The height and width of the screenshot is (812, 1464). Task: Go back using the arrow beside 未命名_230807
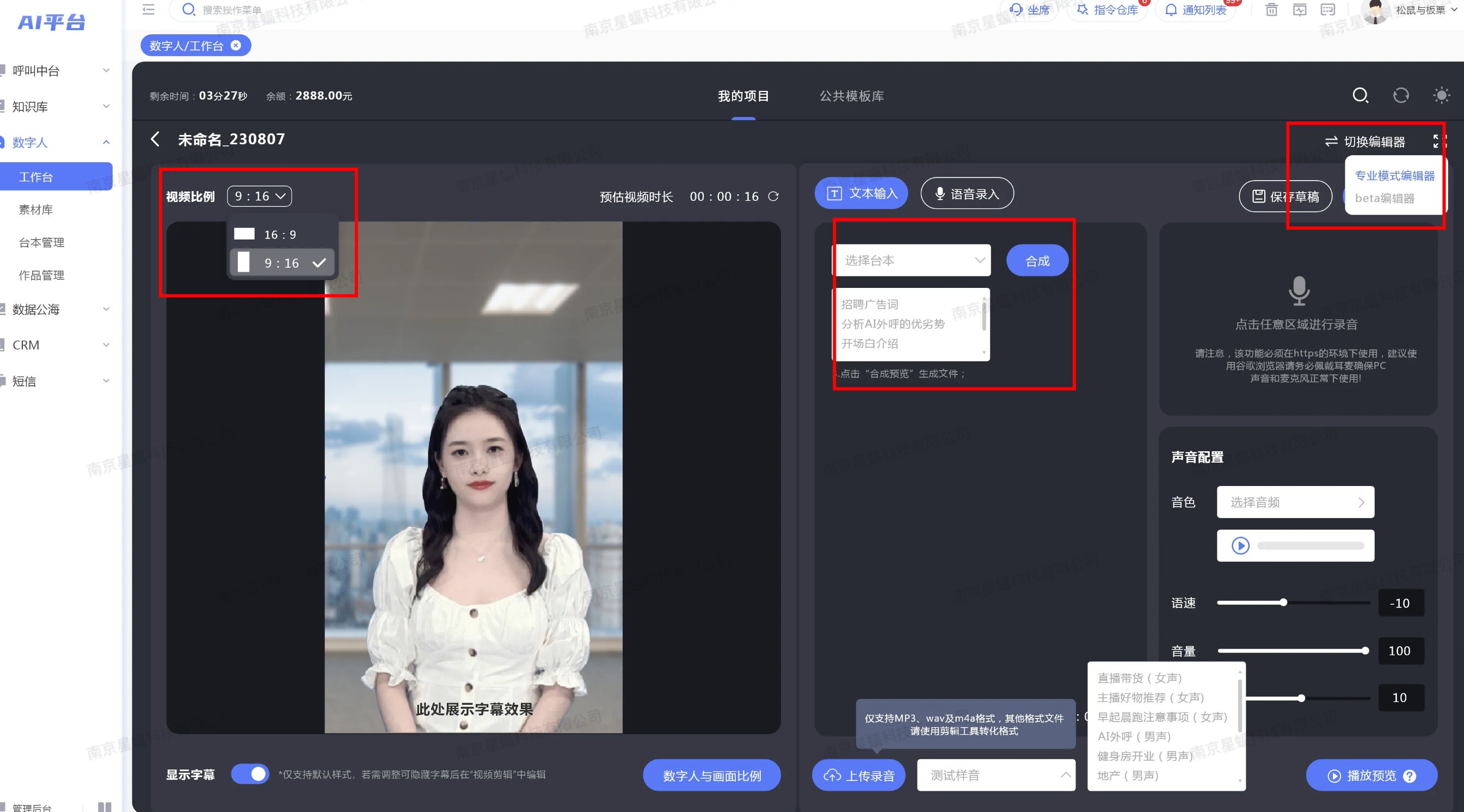pos(155,139)
